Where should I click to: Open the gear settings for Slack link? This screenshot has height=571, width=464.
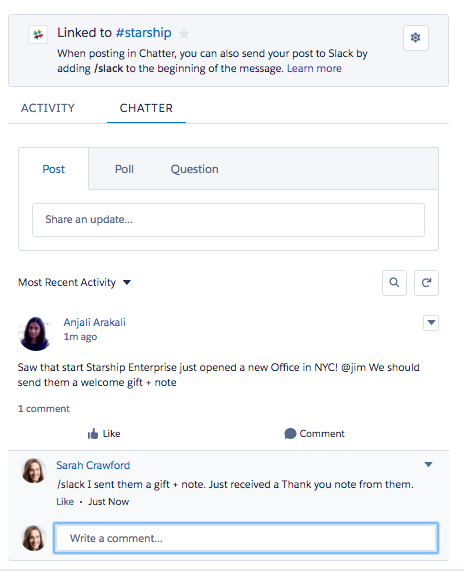[416, 38]
